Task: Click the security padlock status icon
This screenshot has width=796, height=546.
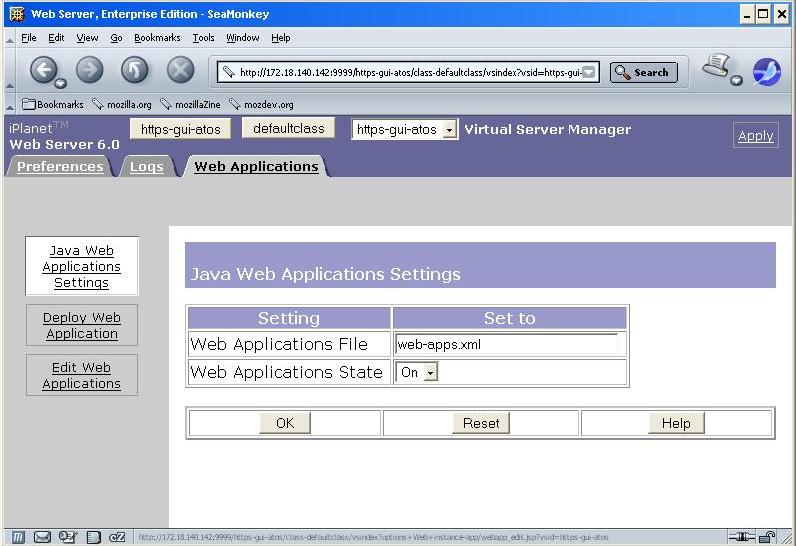Action: click(x=767, y=536)
